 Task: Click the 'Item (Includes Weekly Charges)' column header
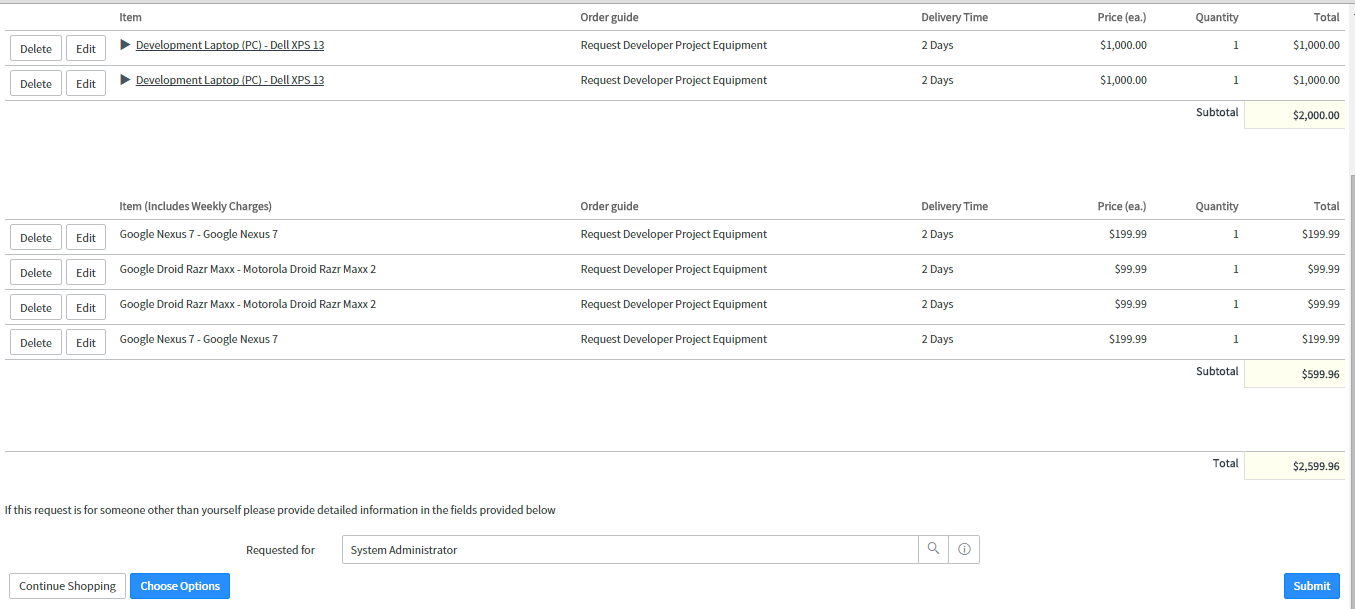196,206
